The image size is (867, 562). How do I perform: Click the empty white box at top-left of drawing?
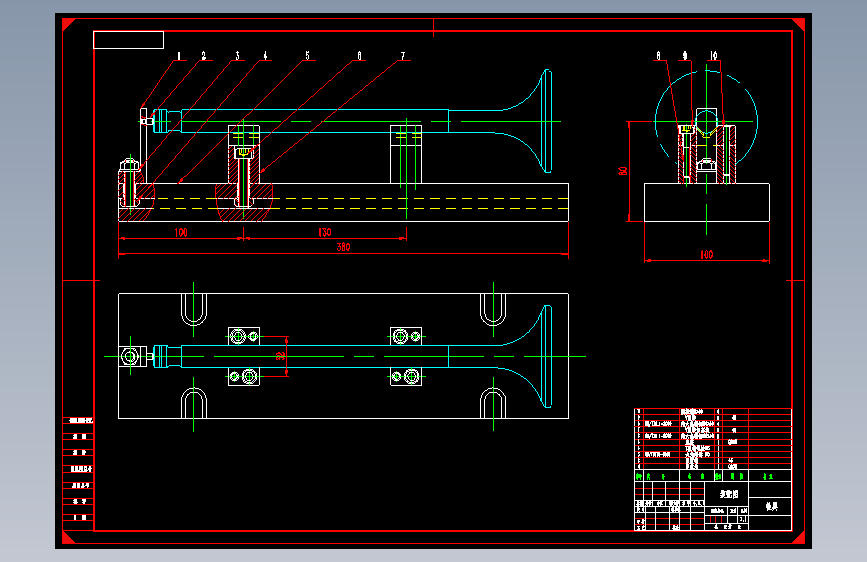point(128,40)
